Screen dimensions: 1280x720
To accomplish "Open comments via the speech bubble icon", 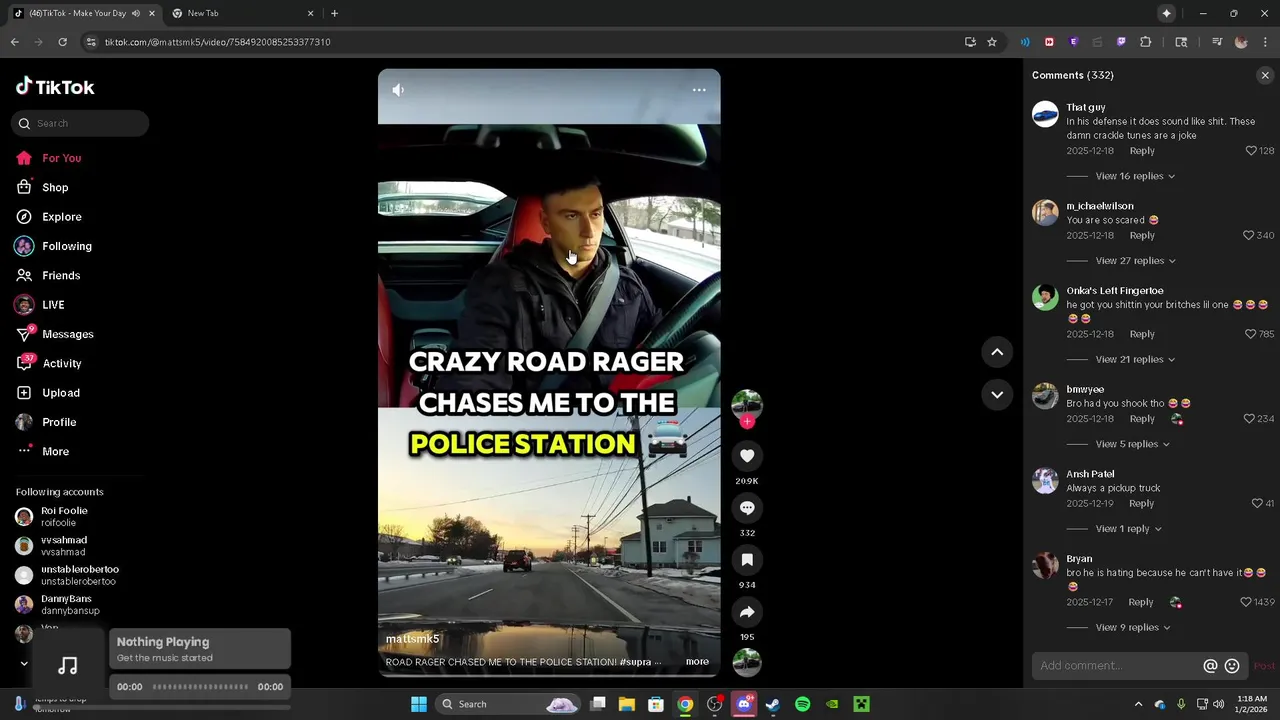I will click(x=747, y=508).
